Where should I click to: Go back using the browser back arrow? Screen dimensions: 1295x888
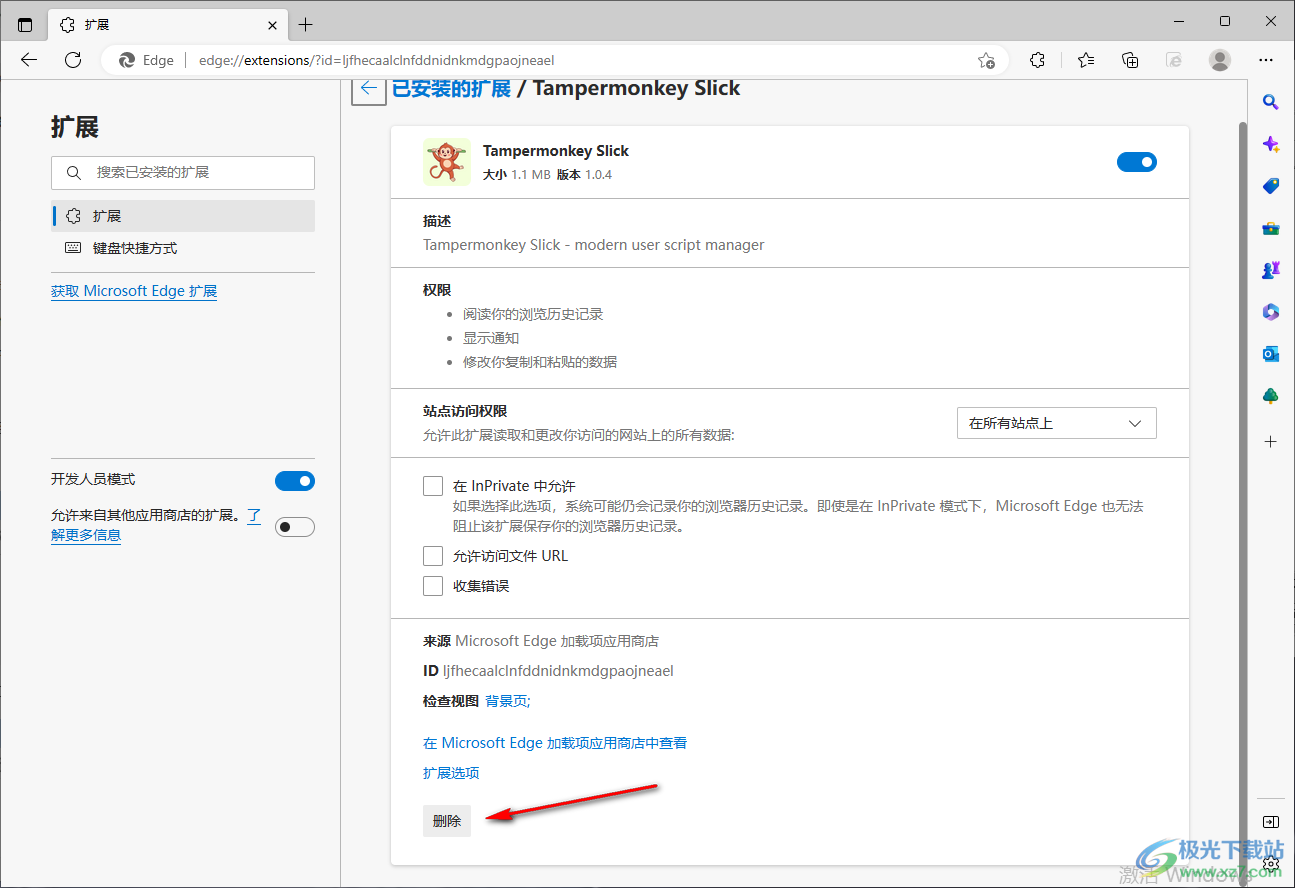click(29, 60)
